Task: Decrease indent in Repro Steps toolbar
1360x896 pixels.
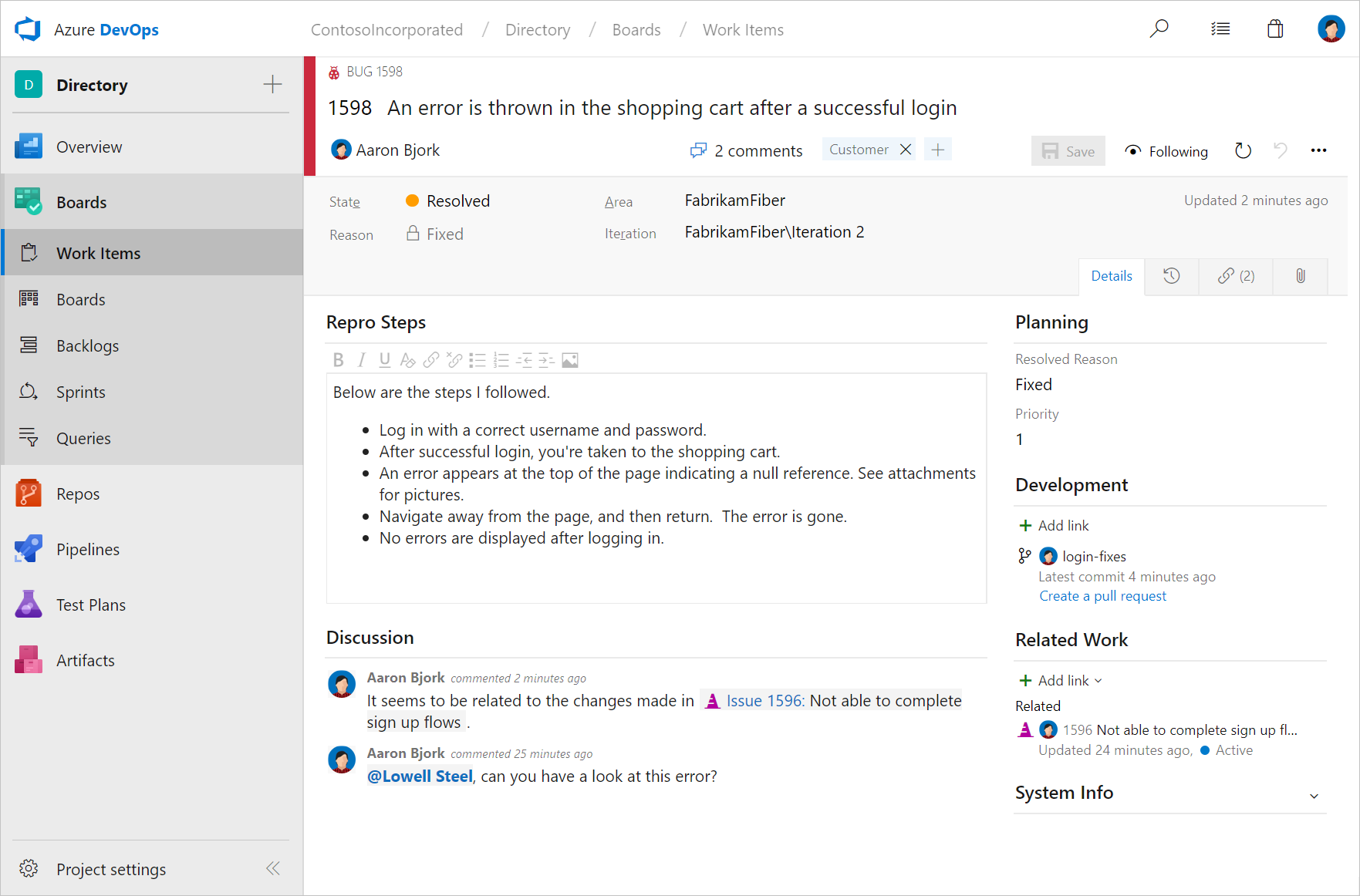Action: pos(524,360)
